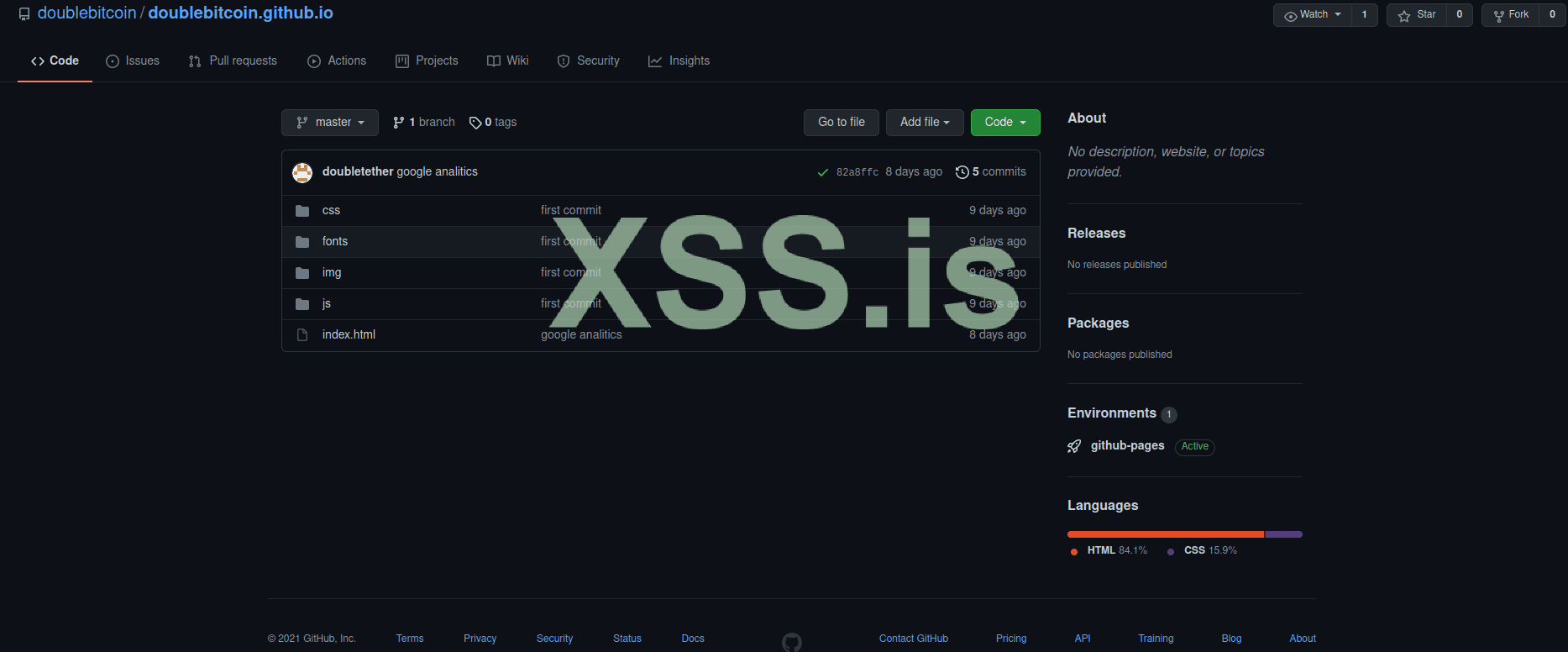Open commit hash 82a8ffc
1568x652 pixels.
(x=857, y=172)
